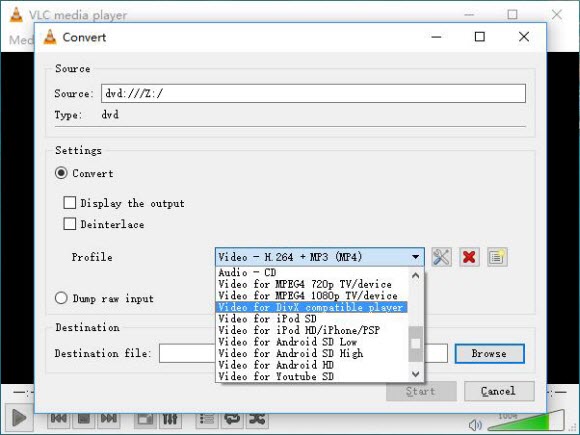
Task: Click Browse for destination file
Action: click(489, 354)
